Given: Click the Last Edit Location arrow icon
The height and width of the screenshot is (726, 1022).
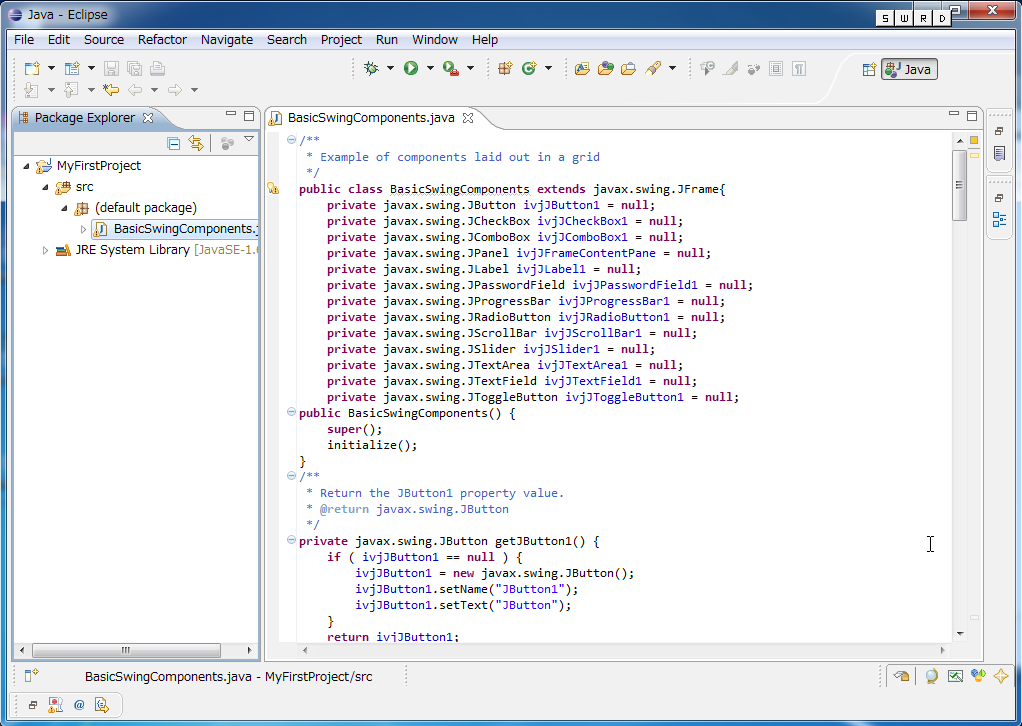Looking at the screenshot, I should [x=111, y=90].
